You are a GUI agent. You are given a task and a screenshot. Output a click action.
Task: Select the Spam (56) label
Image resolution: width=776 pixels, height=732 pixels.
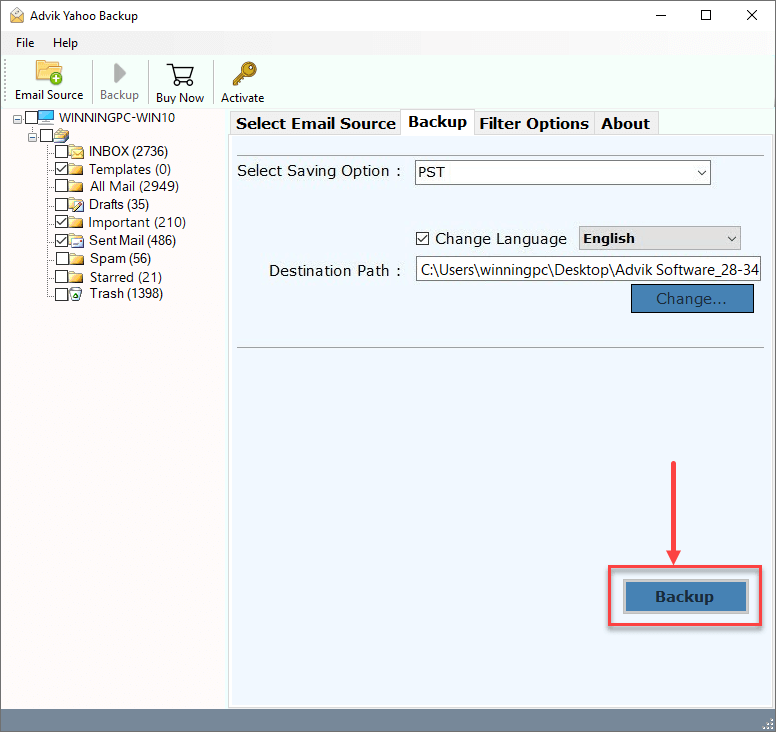click(x=120, y=258)
